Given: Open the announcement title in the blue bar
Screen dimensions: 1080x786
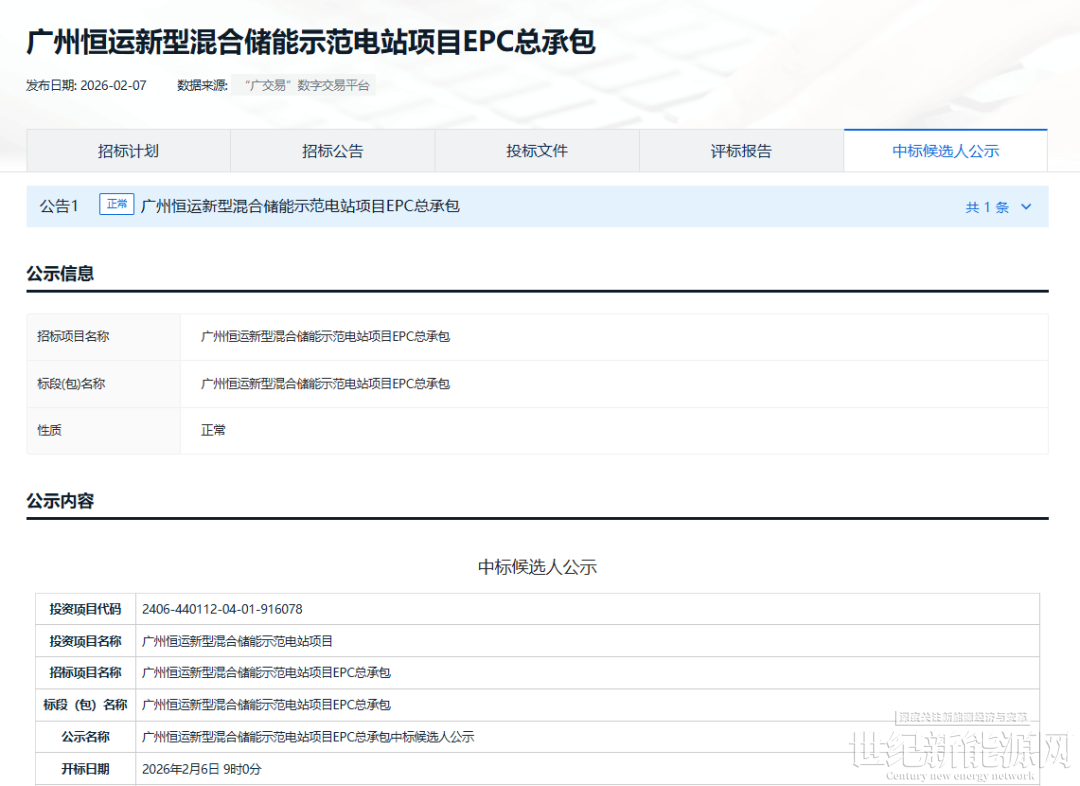Looking at the screenshot, I should click(300, 206).
